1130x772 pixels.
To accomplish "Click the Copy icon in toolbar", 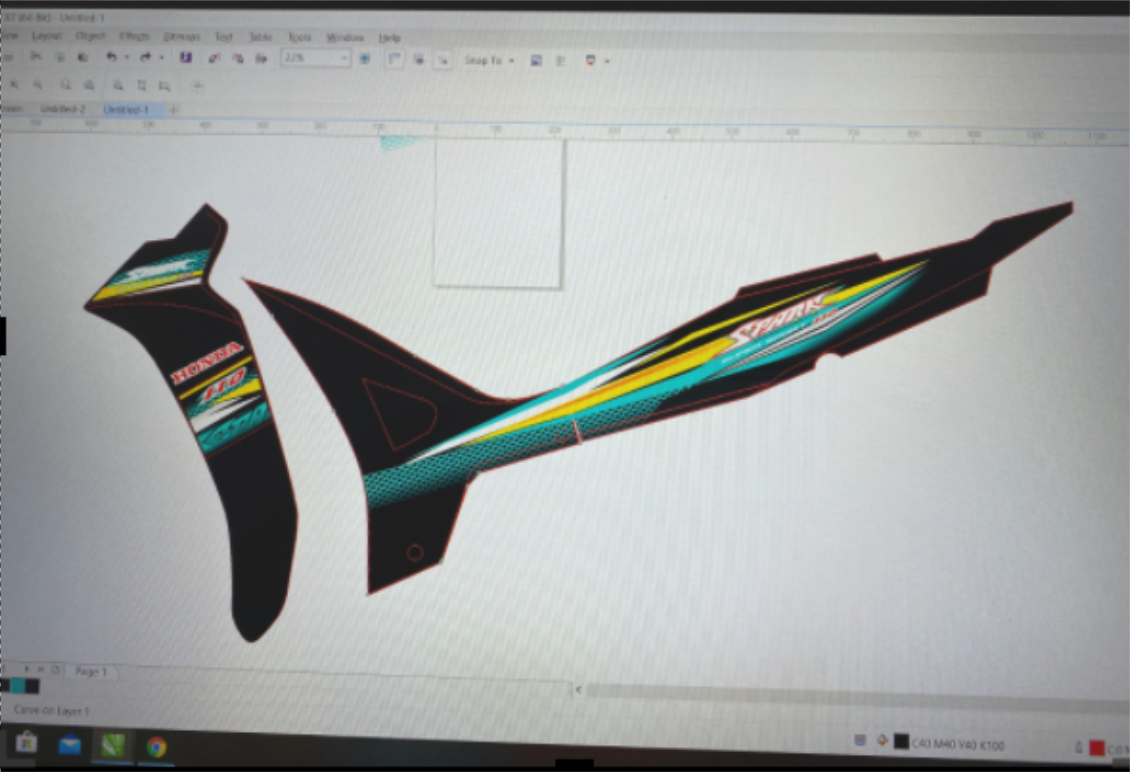I will tap(61, 57).
